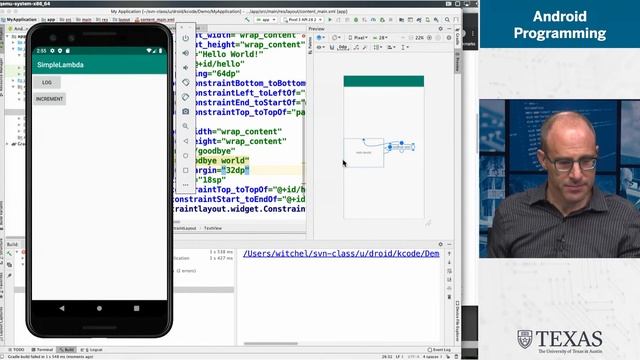640x360 pixels.
Task: Open the eye View Options dropdown
Action: click(321, 47)
